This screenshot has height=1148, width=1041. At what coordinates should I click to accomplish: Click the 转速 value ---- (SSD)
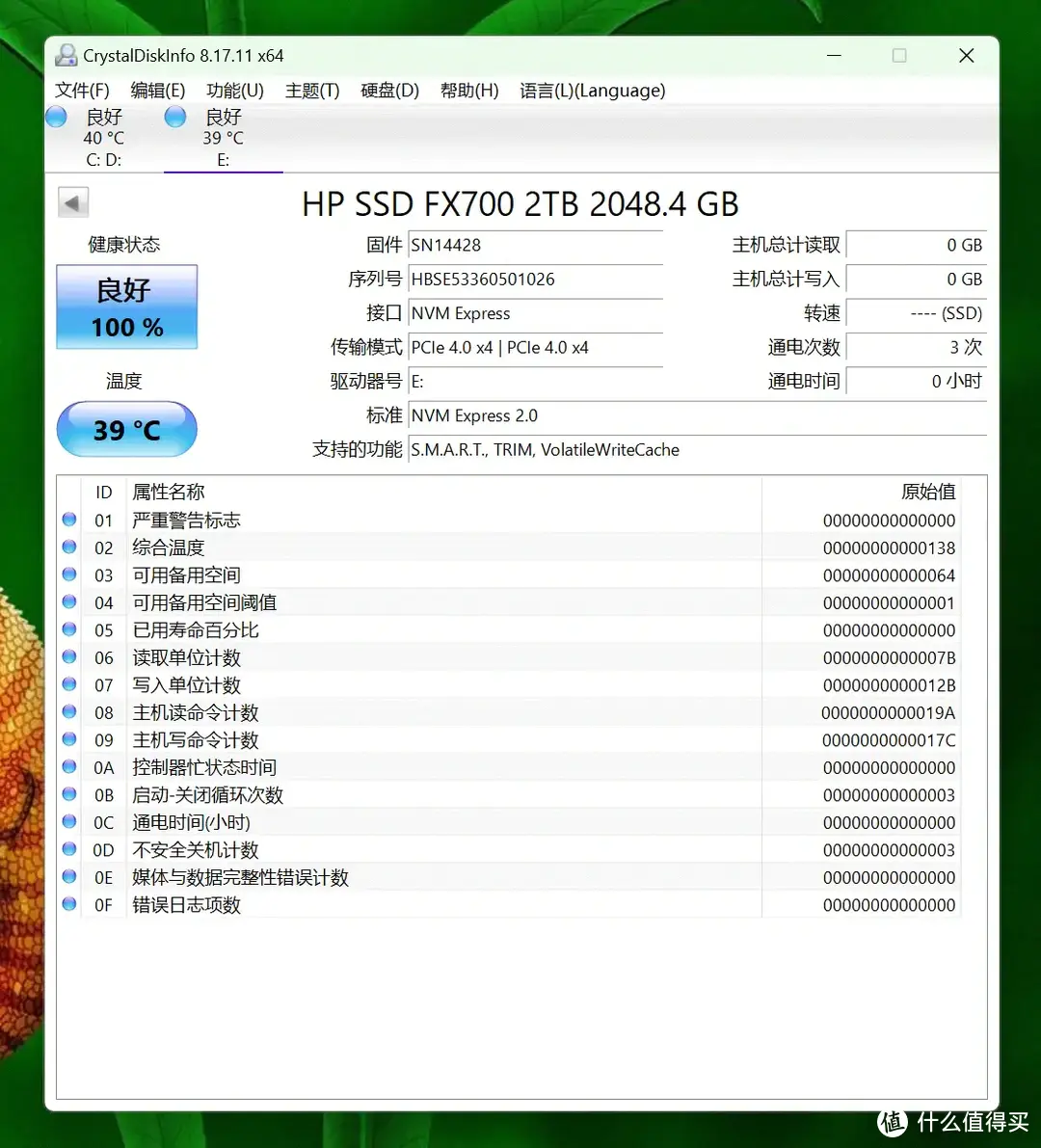(x=917, y=313)
